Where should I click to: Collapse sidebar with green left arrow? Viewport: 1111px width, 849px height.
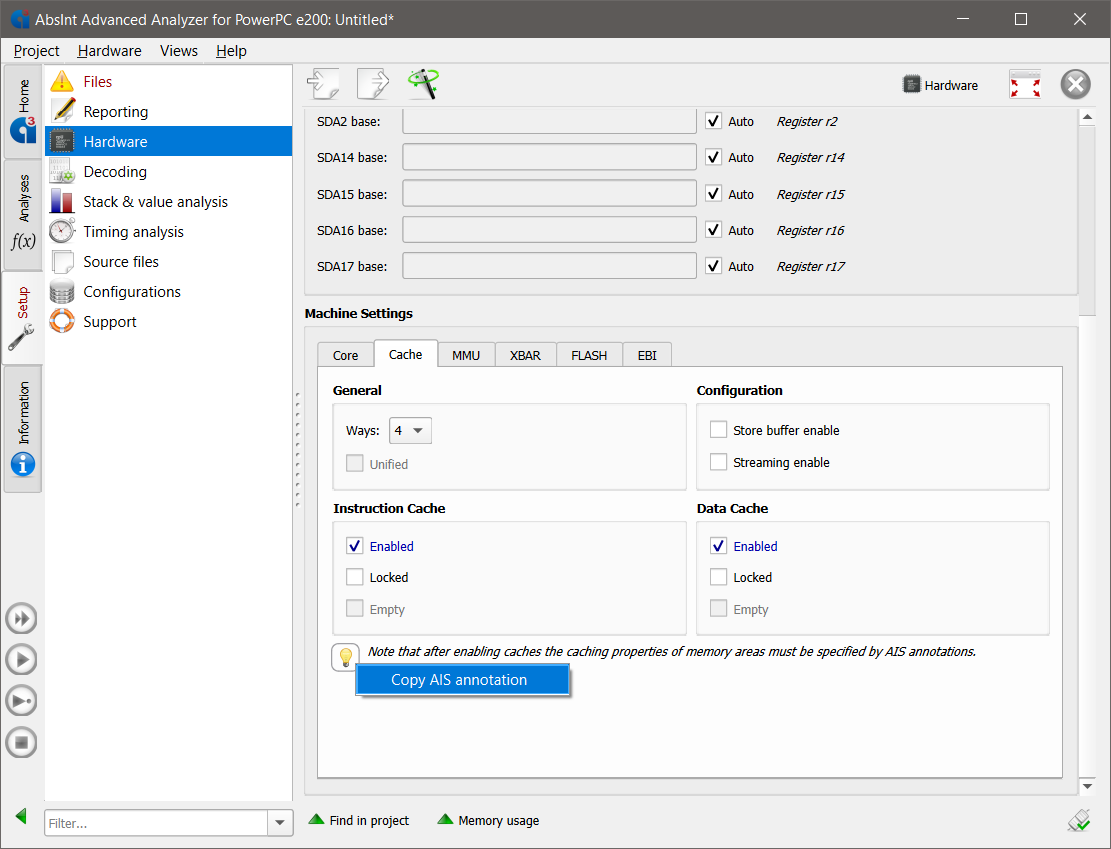coord(21,816)
